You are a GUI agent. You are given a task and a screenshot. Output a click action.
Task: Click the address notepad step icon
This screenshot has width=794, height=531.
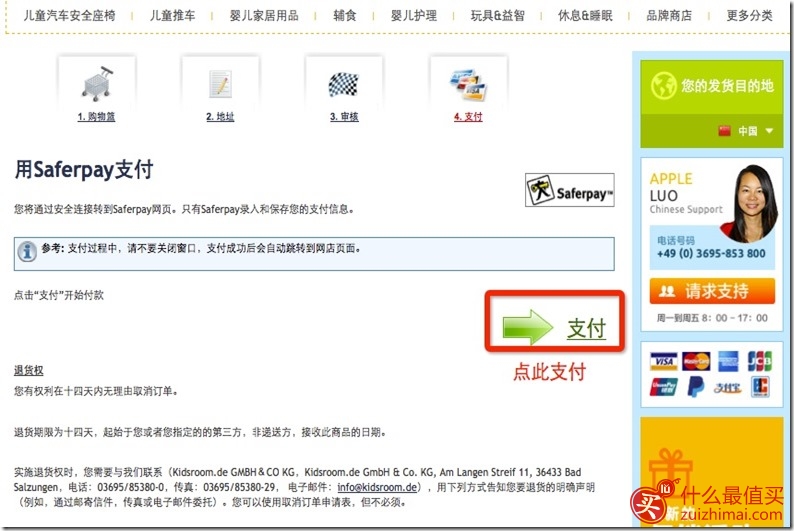point(221,84)
